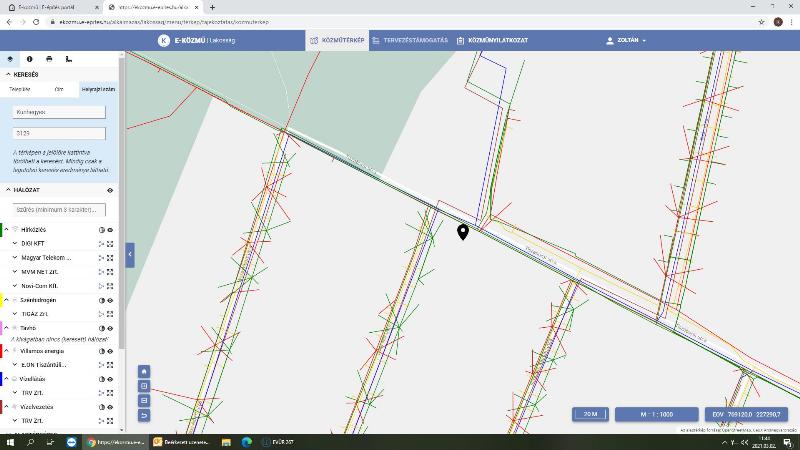800x450 pixels.
Task: Click the blue Vízellátás color marker
Action: point(1,379)
